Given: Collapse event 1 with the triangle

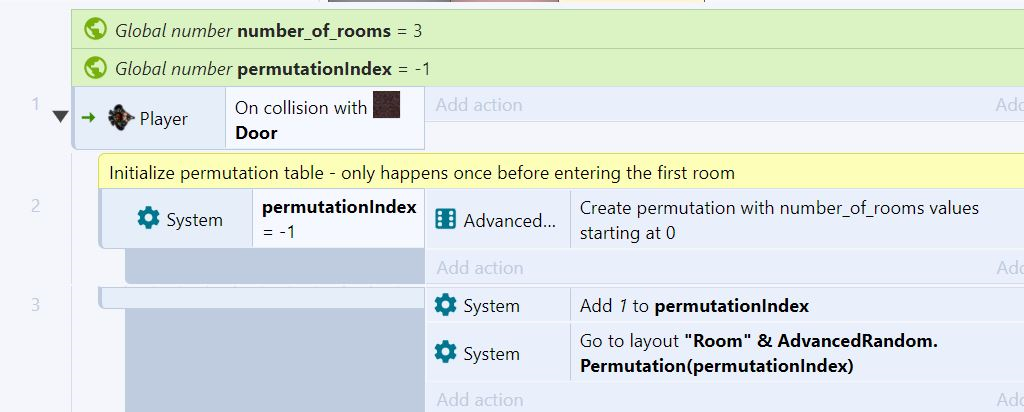Looking at the screenshot, I should point(61,117).
